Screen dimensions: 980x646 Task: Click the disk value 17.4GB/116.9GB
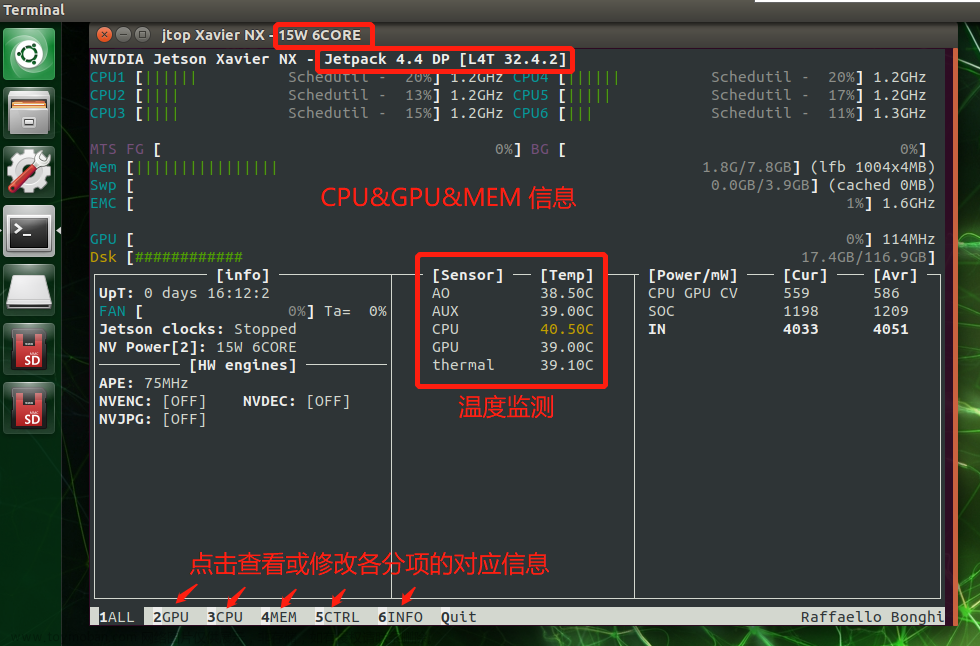[x=864, y=257]
